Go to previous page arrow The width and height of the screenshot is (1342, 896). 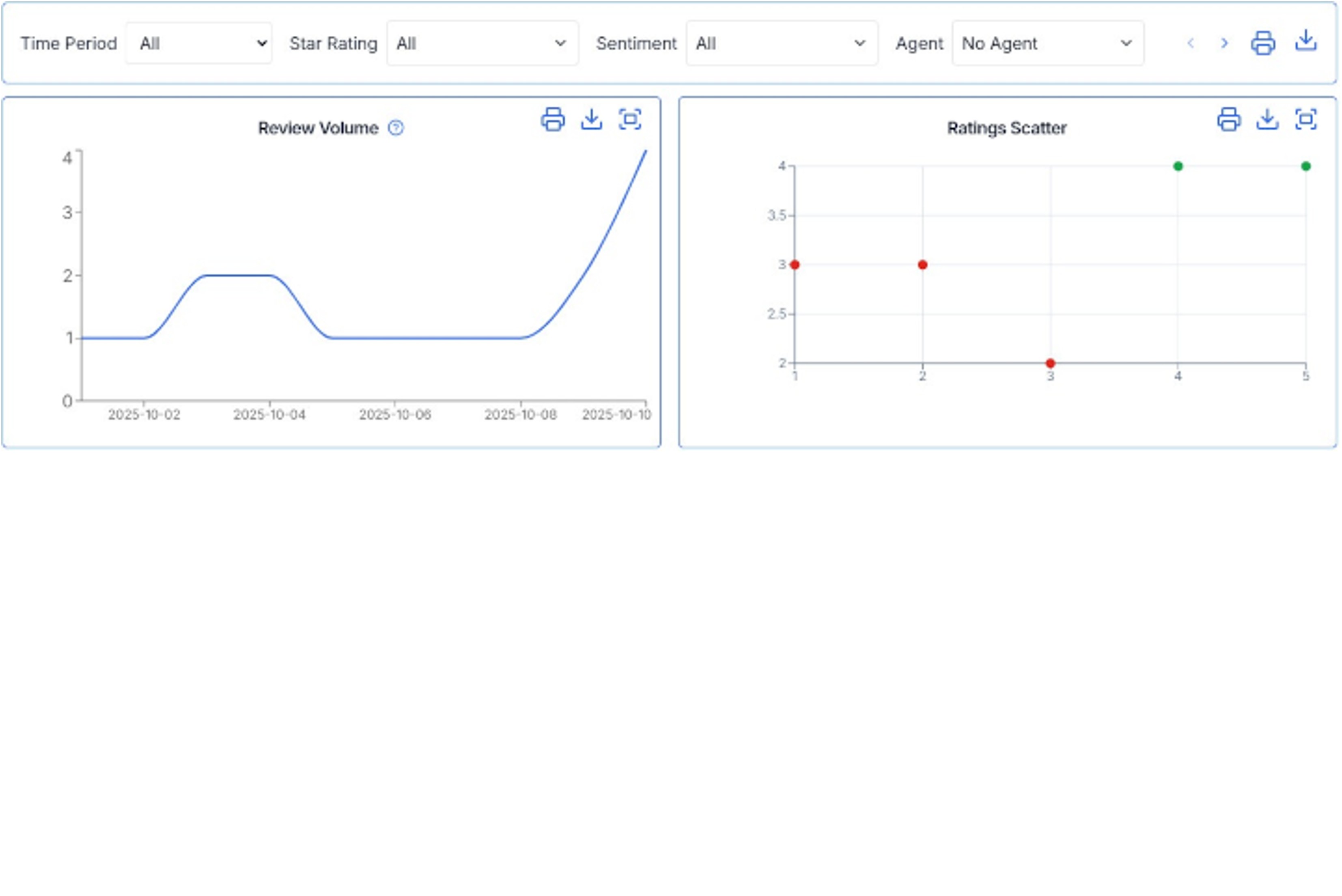click(x=1191, y=43)
